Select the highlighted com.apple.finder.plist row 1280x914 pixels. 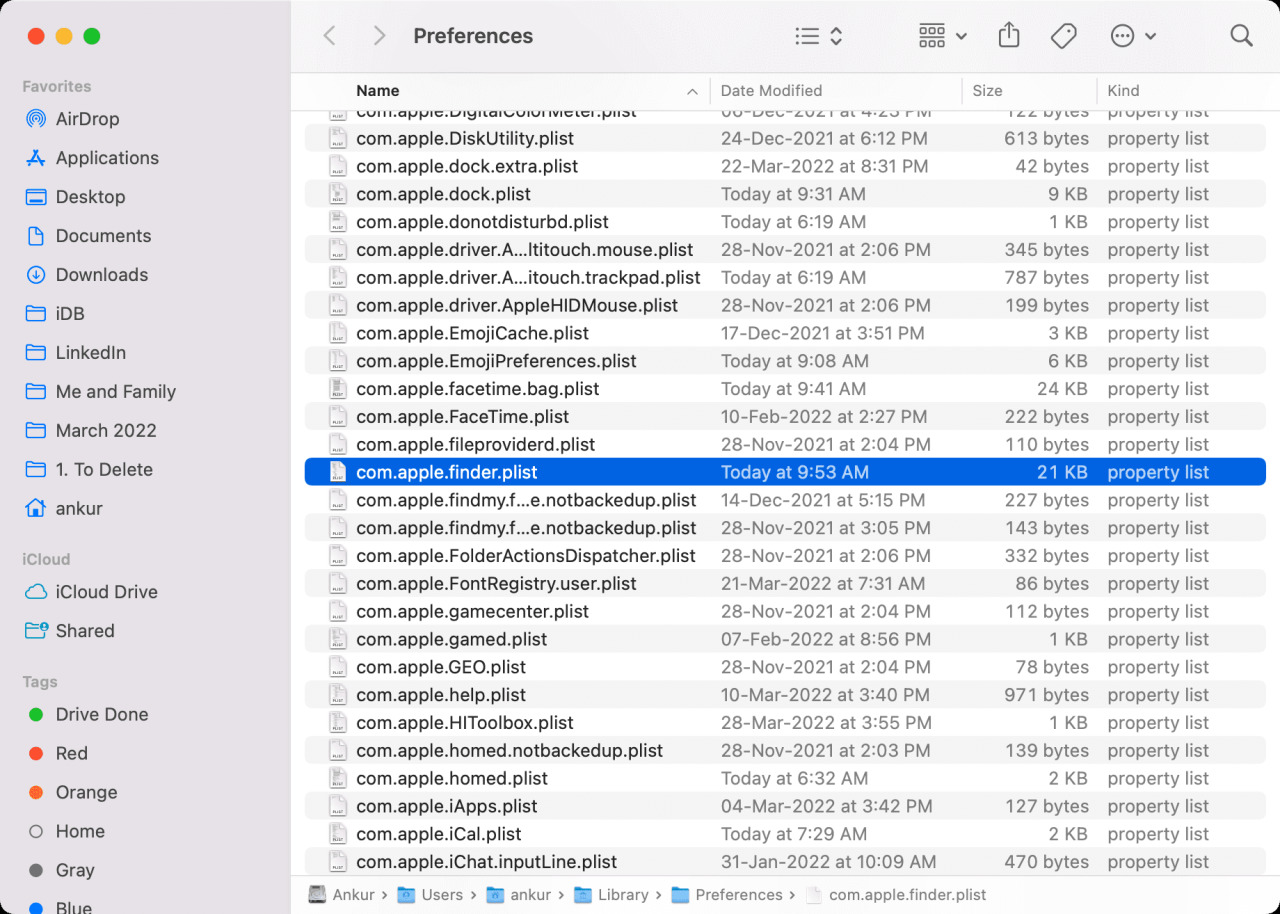coord(785,473)
